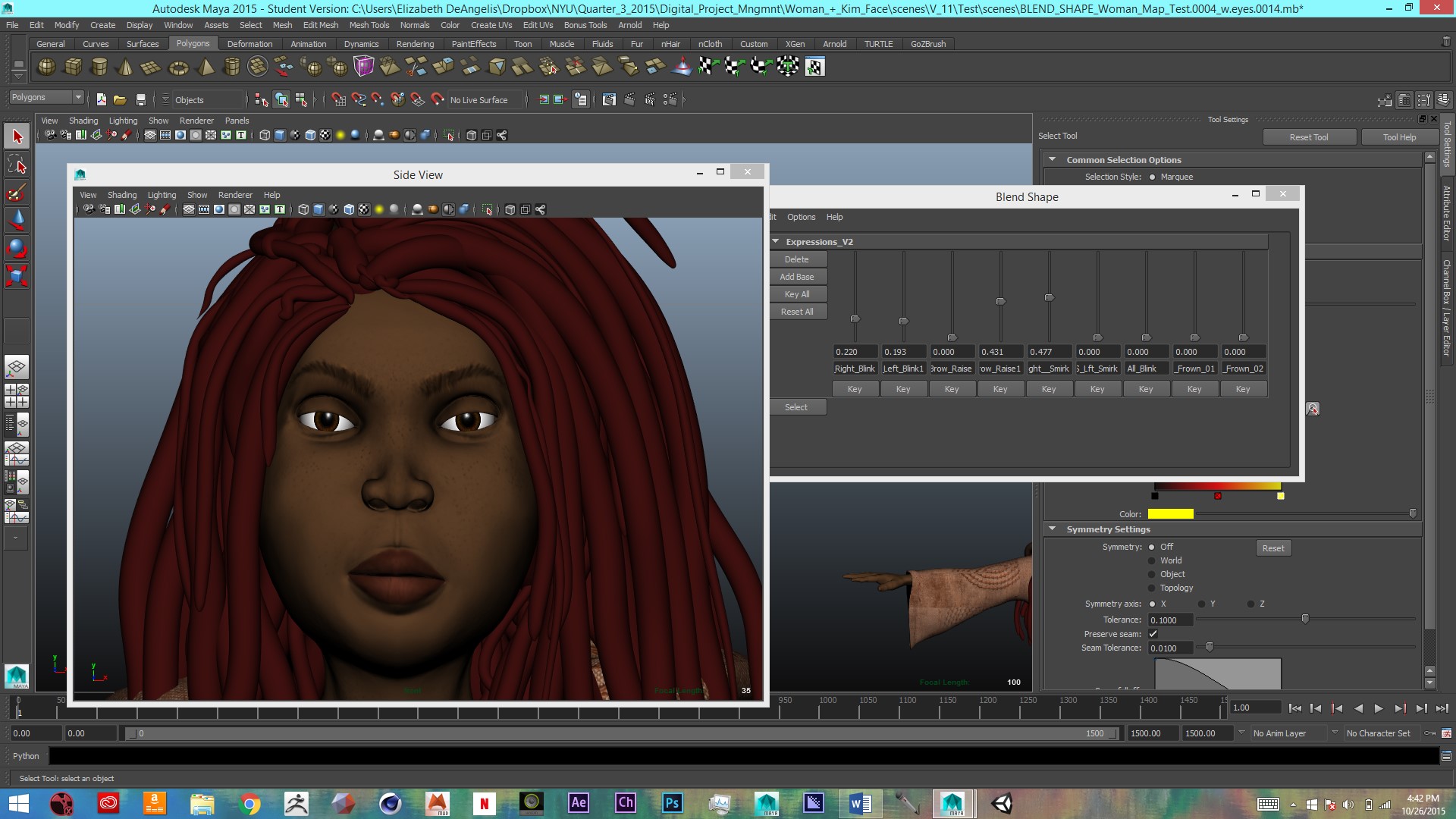
Task: Create polygon torus from shelf
Action: pos(178,67)
